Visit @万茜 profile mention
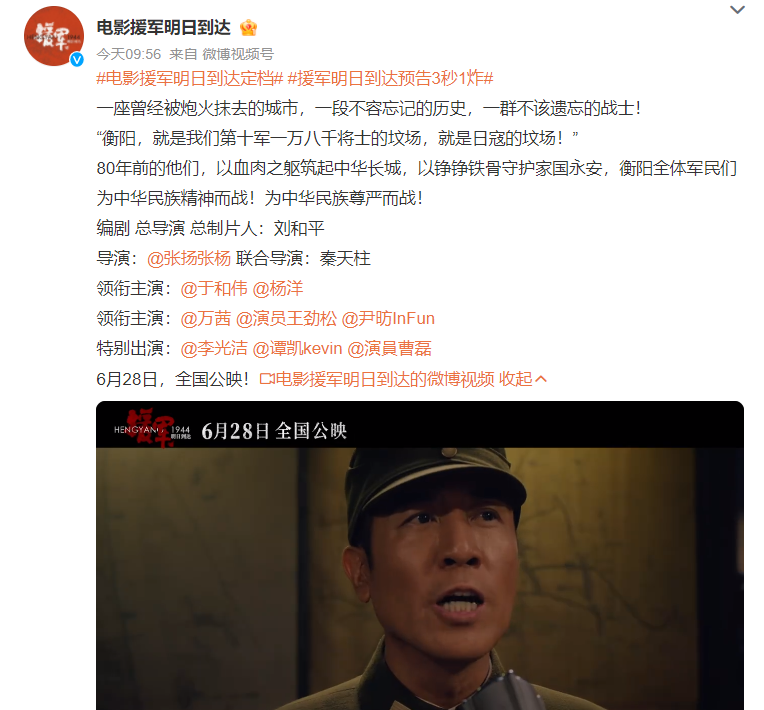Image resolution: width=764 pixels, height=710 pixels. coord(206,319)
